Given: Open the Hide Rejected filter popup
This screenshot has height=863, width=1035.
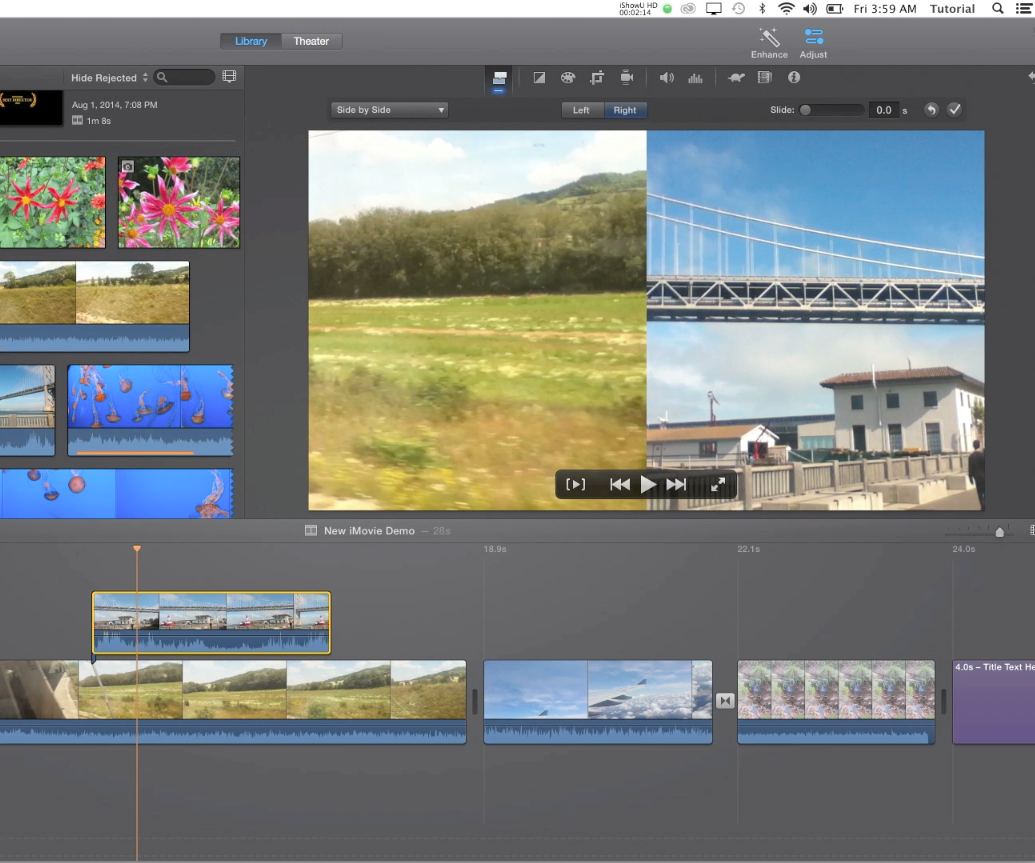Looking at the screenshot, I should (x=109, y=77).
